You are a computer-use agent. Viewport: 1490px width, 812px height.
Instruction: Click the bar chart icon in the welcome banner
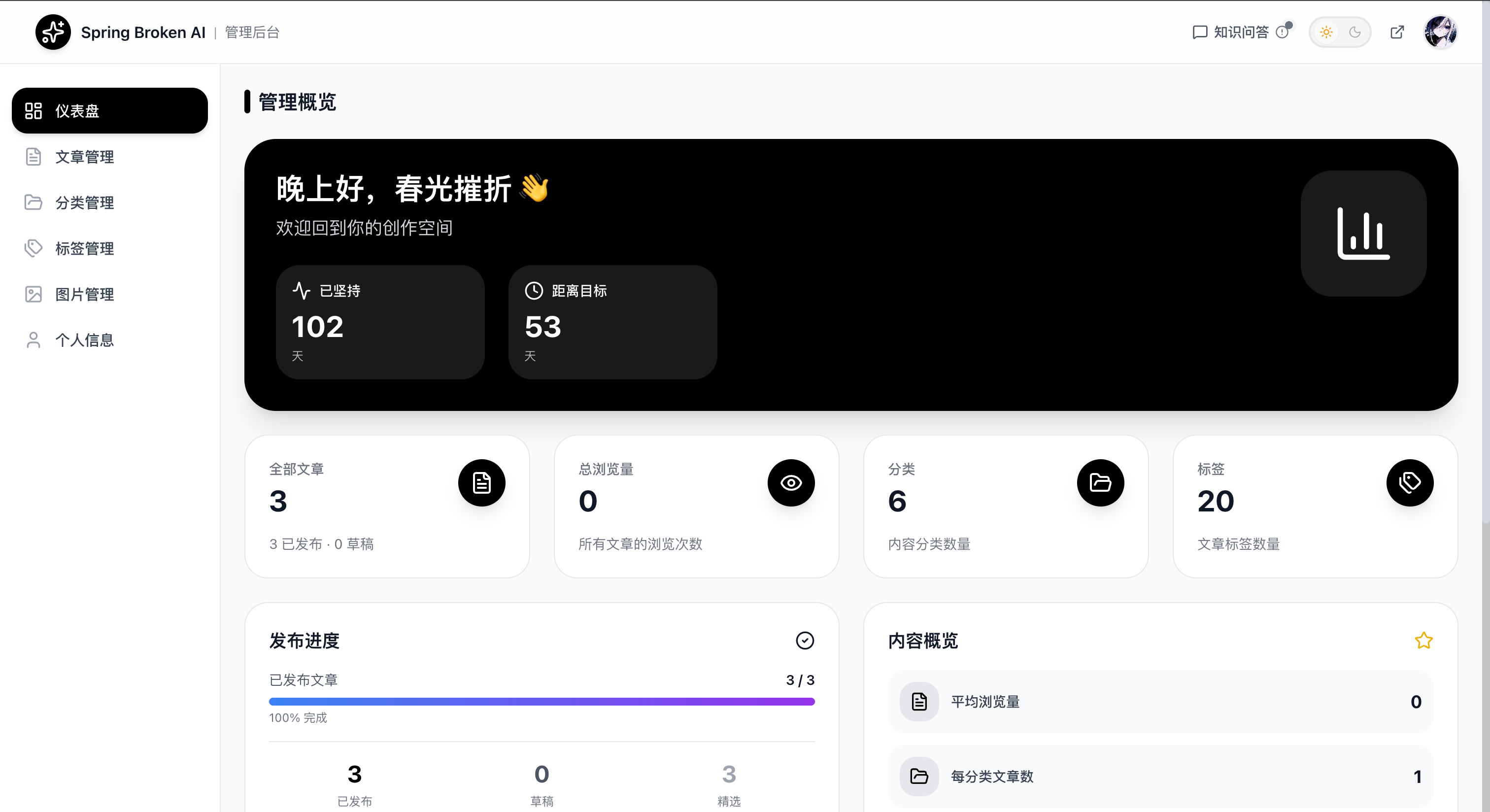(1363, 233)
